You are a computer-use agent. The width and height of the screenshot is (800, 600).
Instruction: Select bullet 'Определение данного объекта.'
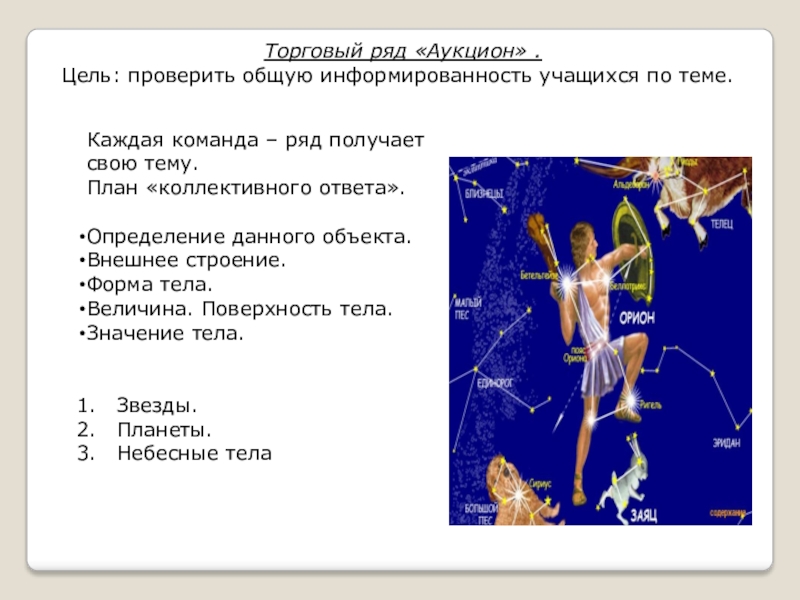pos(245,237)
